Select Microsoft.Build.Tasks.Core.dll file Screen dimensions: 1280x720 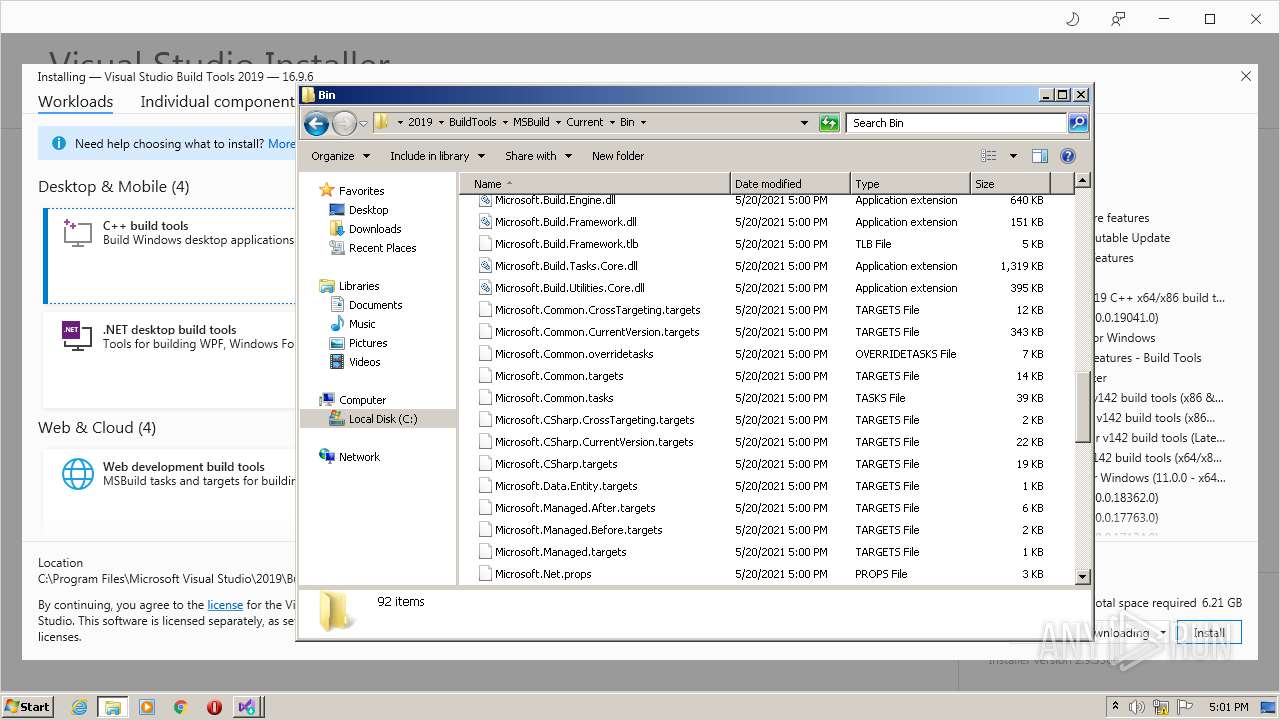point(566,266)
